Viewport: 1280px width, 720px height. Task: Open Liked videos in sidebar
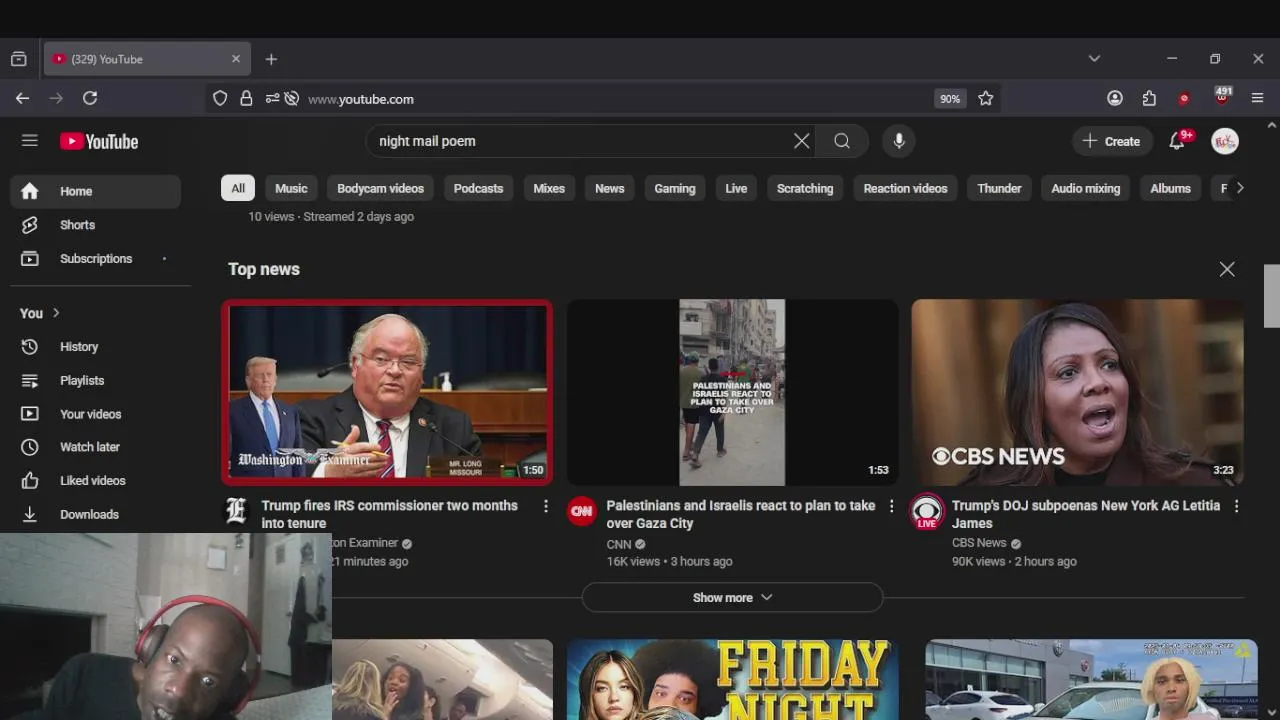(95, 481)
